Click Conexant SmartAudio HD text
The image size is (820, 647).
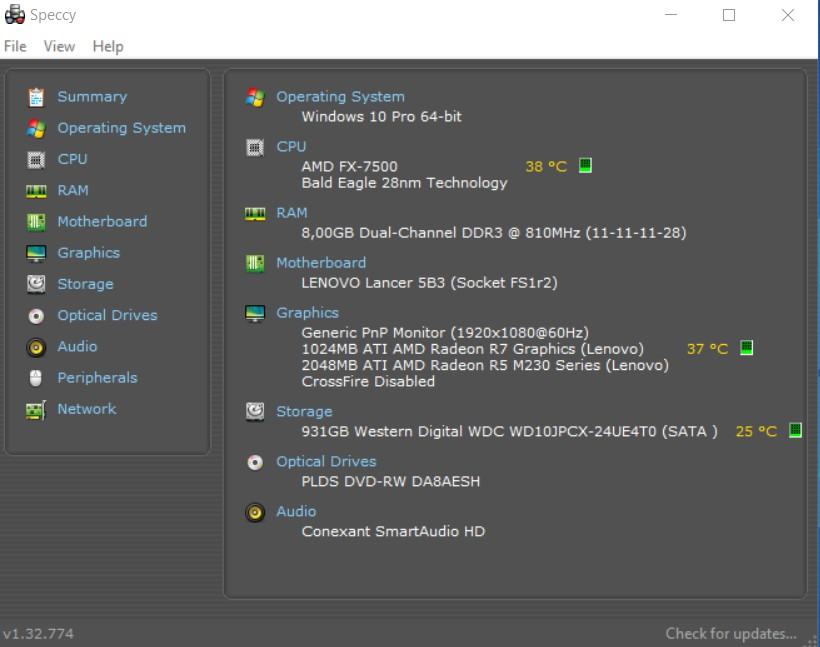pyautogui.click(x=393, y=531)
